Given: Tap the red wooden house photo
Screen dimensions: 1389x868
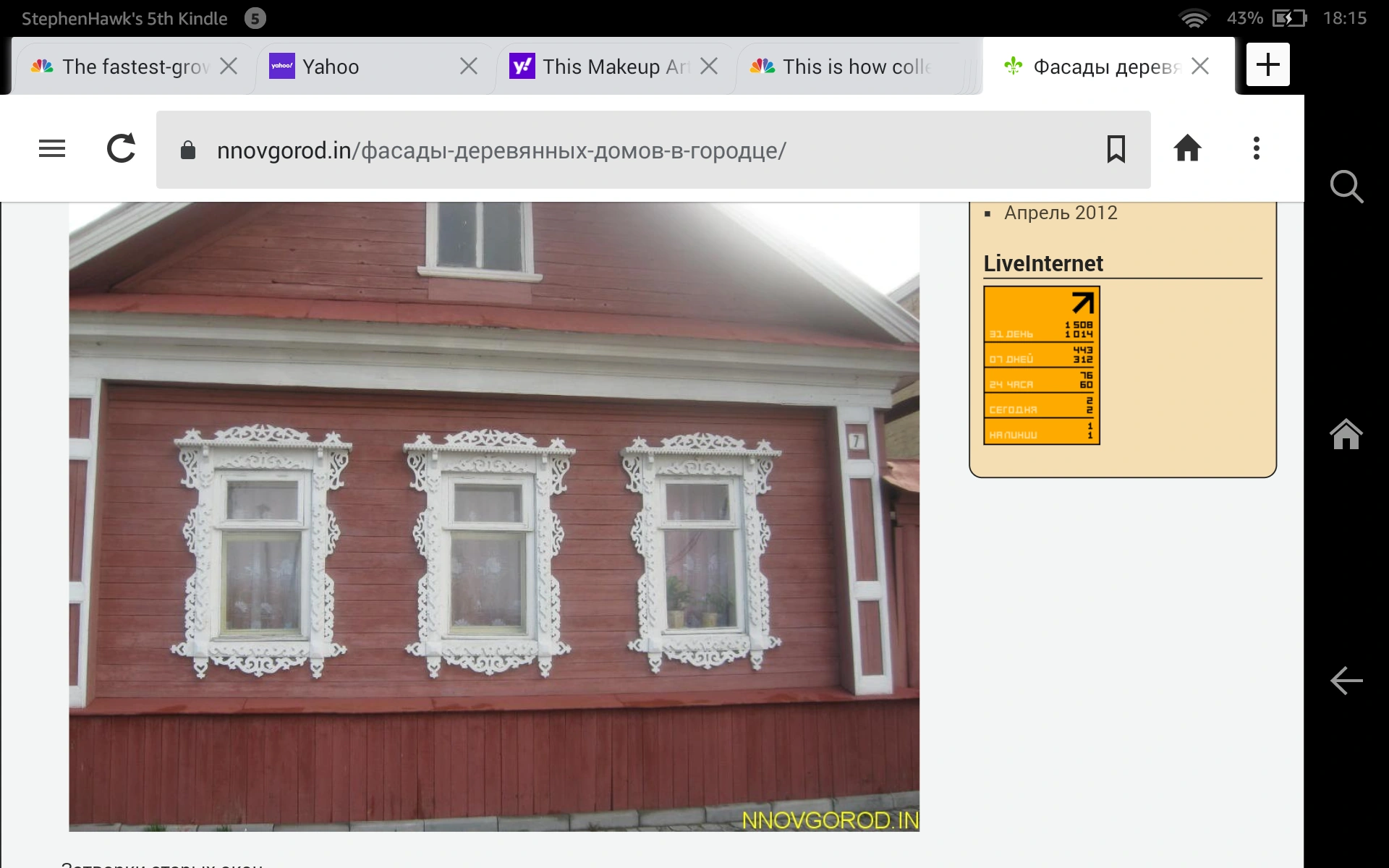Looking at the screenshot, I should coord(494,516).
